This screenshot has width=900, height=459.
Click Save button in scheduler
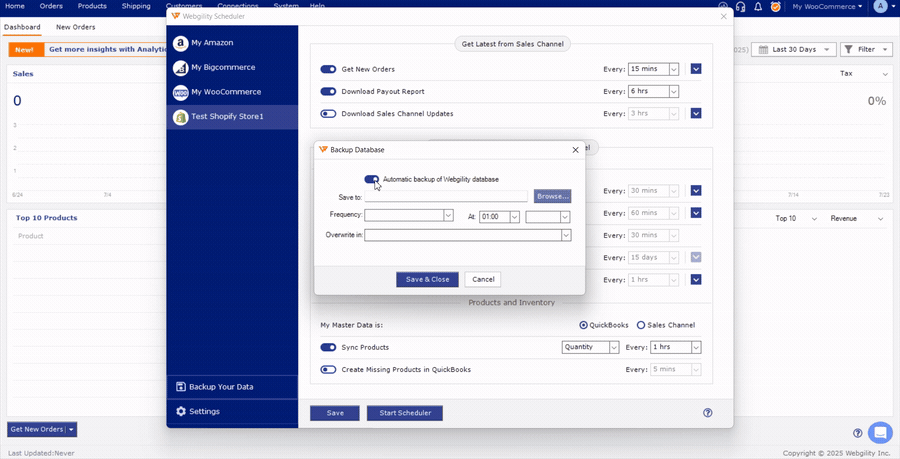pyautogui.click(x=335, y=413)
